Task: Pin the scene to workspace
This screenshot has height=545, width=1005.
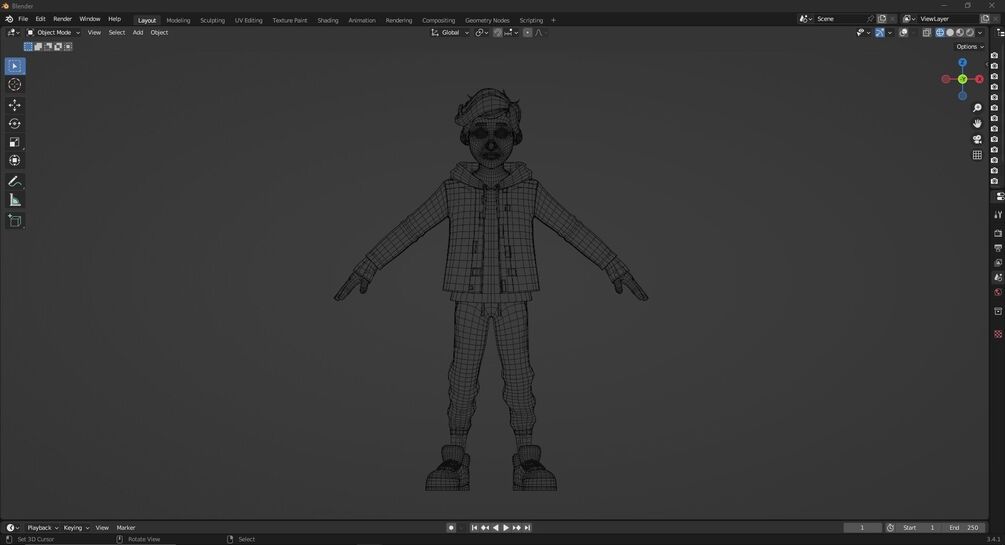Action: pyautogui.click(x=870, y=19)
